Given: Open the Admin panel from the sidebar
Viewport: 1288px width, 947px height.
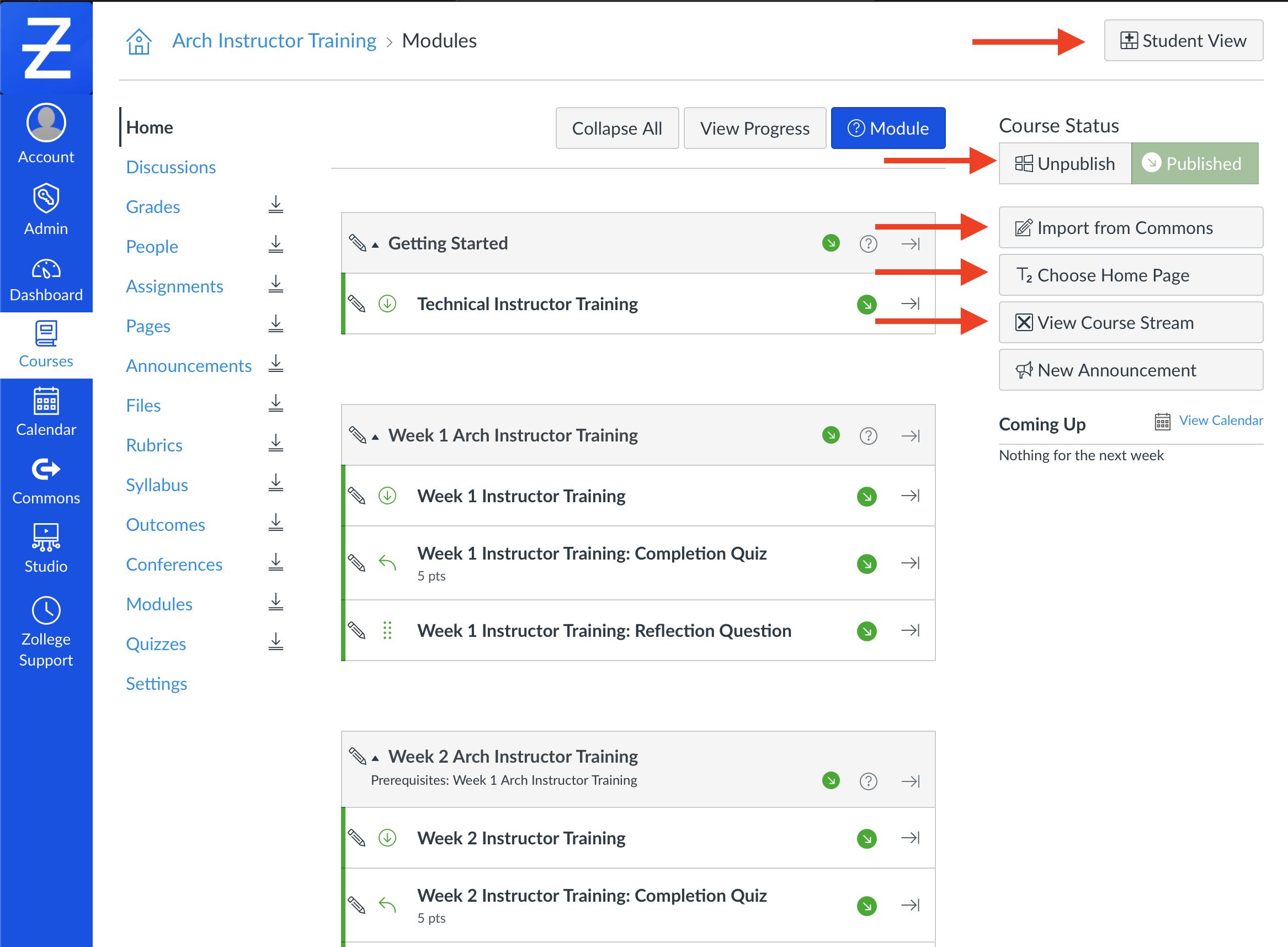Looking at the screenshot, I should click(x=46, y=209).
